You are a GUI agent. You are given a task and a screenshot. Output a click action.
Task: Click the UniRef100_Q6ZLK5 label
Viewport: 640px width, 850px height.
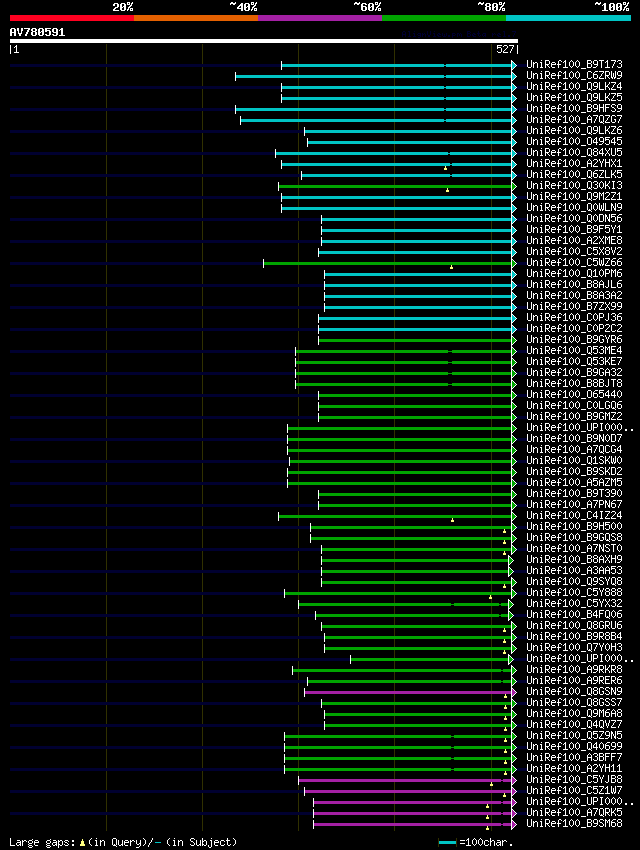coord(574,175)
